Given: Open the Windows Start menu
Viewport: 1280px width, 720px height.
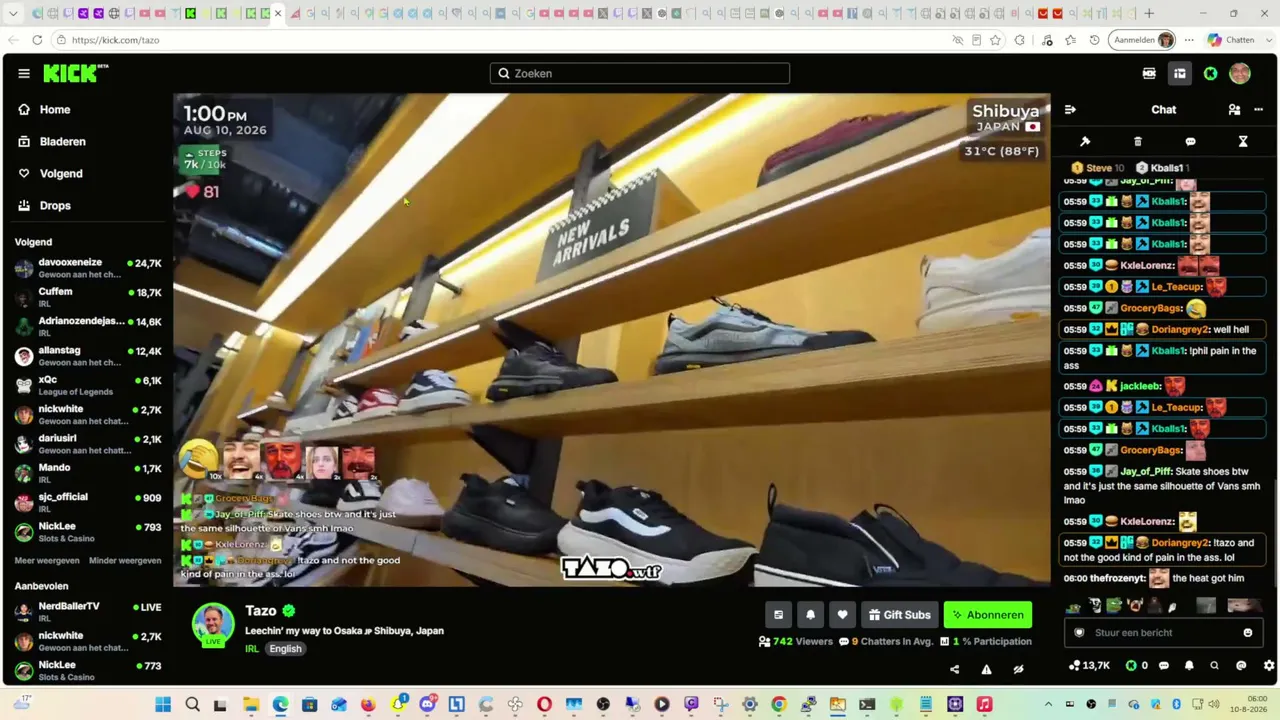Looking at the screenshot, I should pos(163,705).
